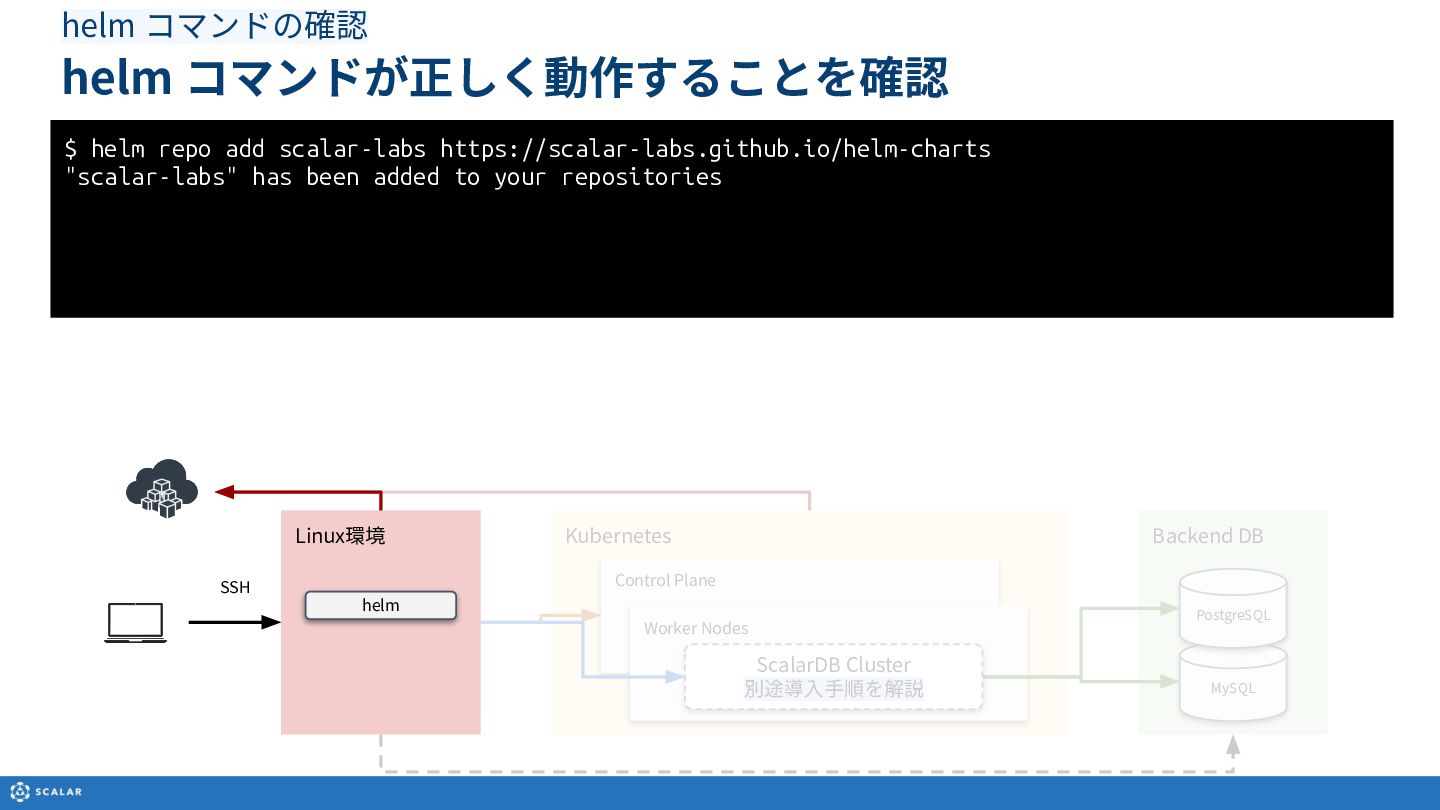This screenshot has width=1440, height=810.
Task: Click the black SSH arrow to Linux
Action: coord(235,622)
